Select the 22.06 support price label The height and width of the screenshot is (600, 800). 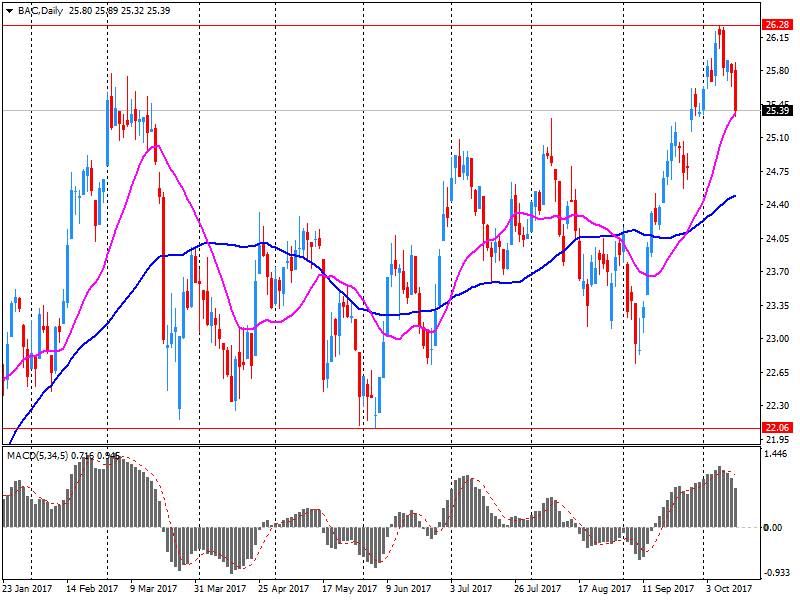[777, 428]
